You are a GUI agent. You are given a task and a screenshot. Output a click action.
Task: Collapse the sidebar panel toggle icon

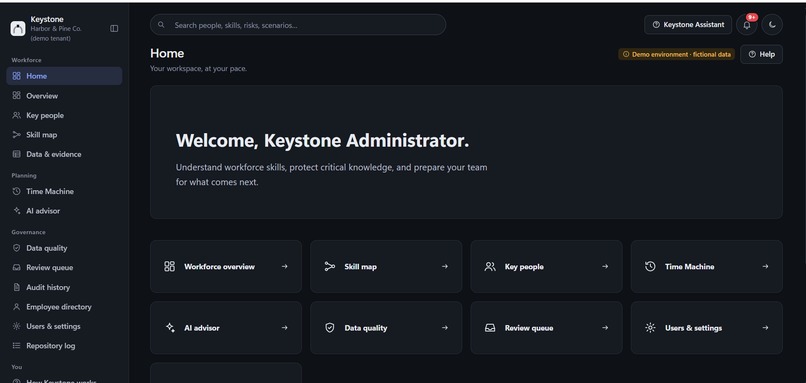pyautogui.click(x=114, y=28)
